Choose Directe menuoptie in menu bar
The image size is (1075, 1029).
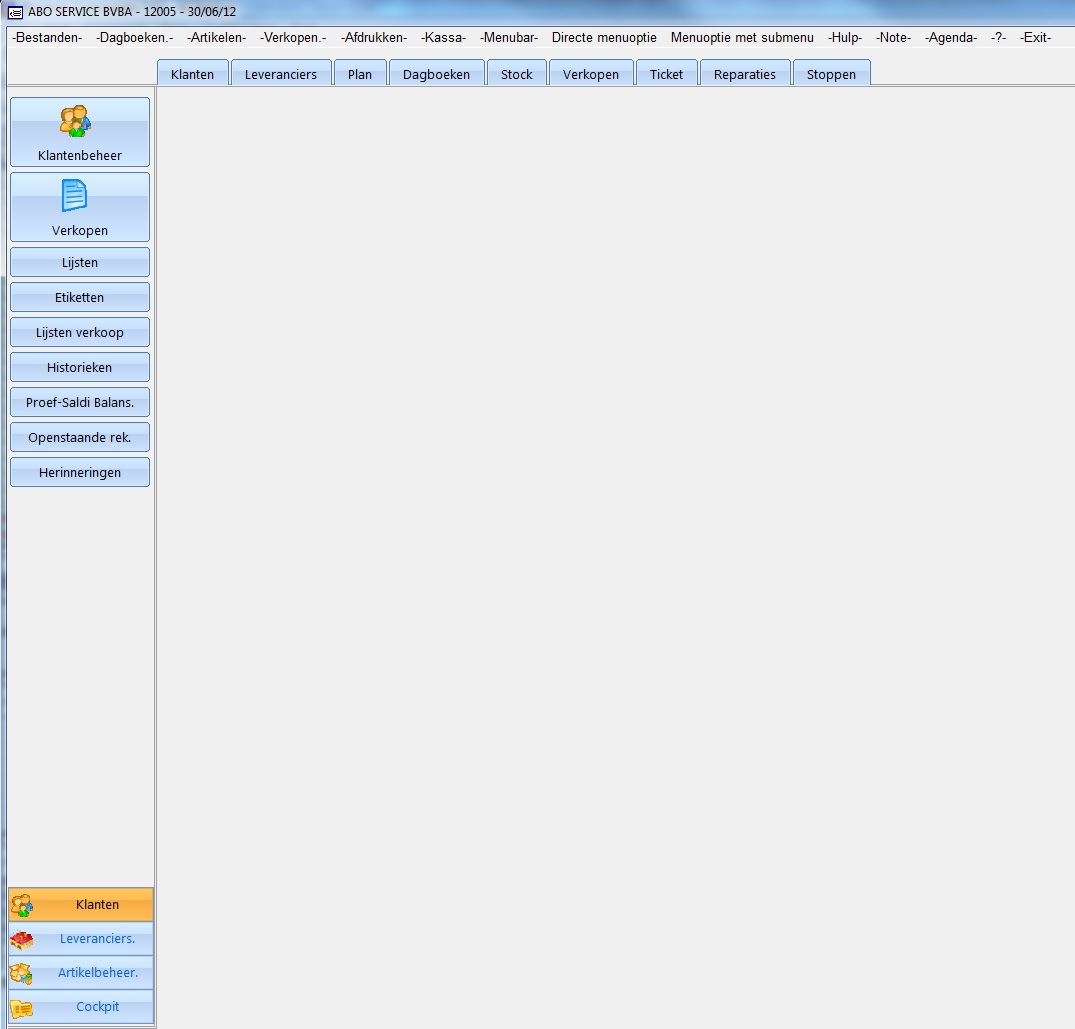click(604, 37)
